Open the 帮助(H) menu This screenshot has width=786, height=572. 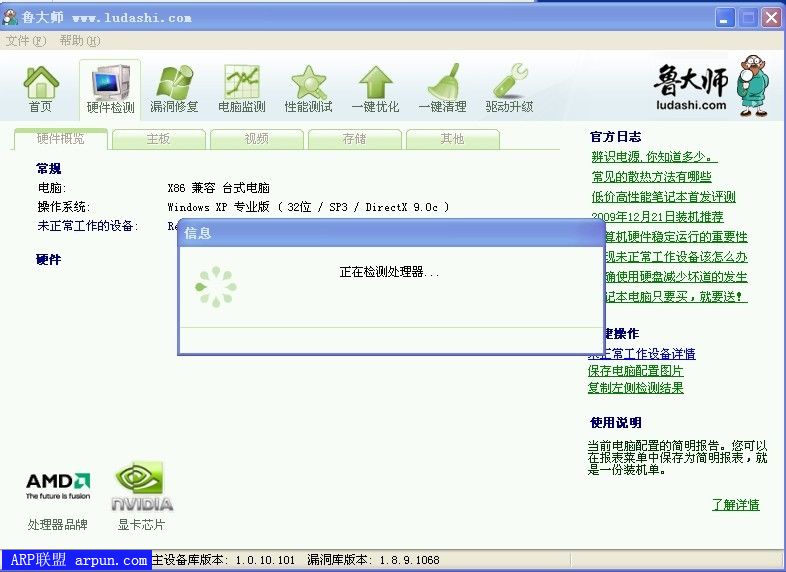pyautogui.click(x=80, y=41)
